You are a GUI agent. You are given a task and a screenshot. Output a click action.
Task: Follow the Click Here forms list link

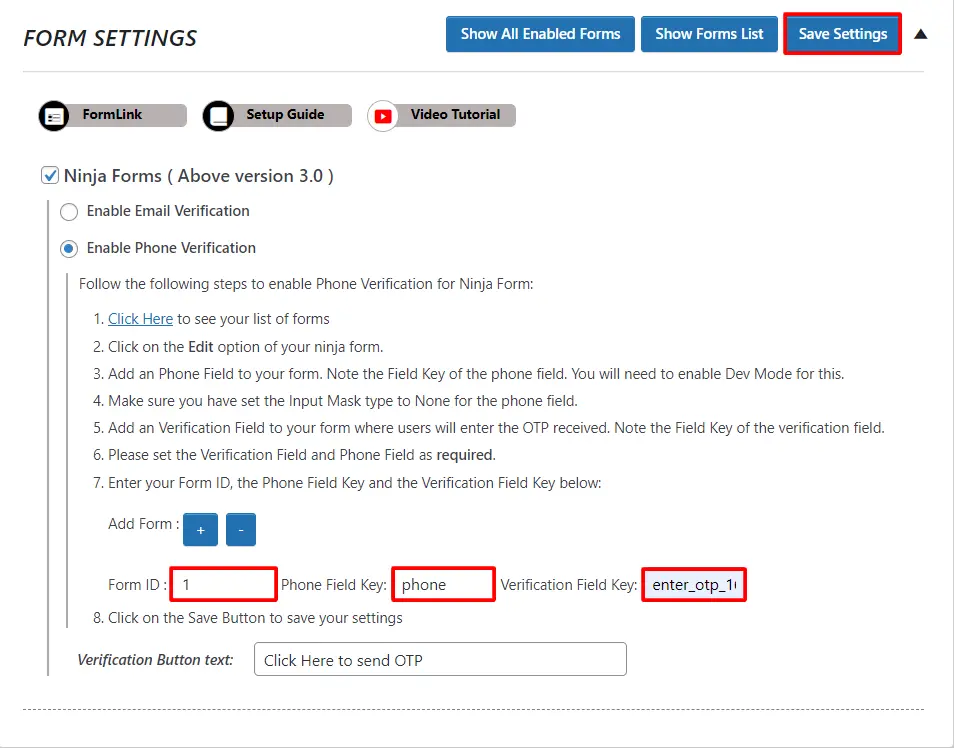point(141,319)
